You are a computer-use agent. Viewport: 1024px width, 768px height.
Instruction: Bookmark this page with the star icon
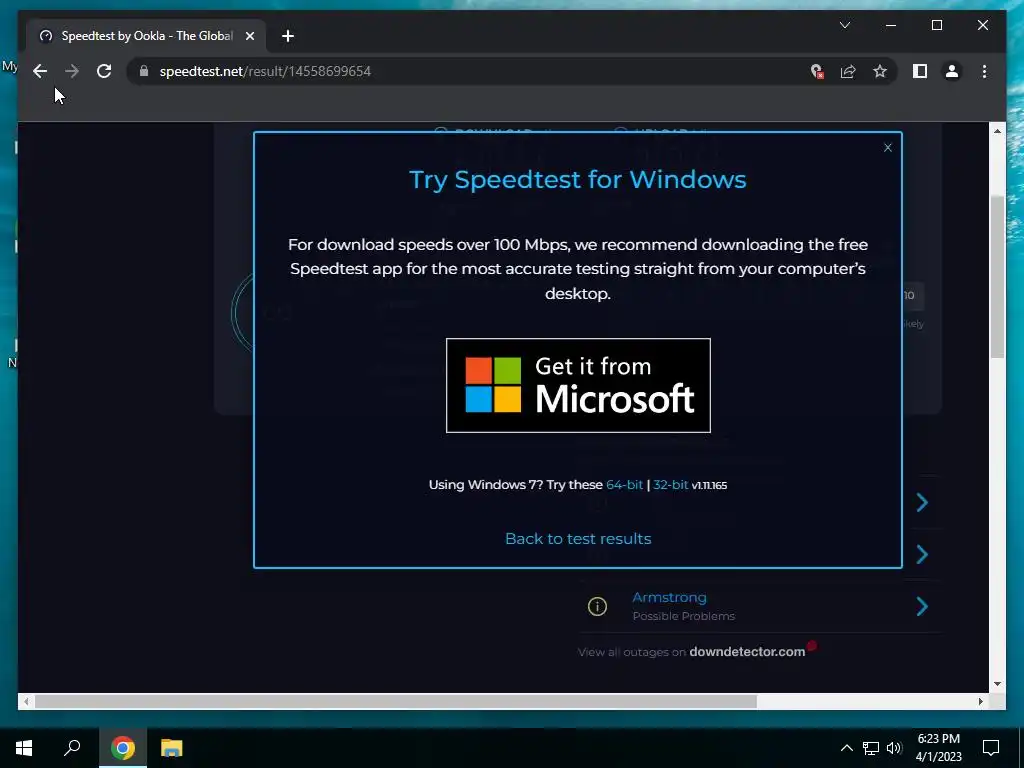point(880,71)
